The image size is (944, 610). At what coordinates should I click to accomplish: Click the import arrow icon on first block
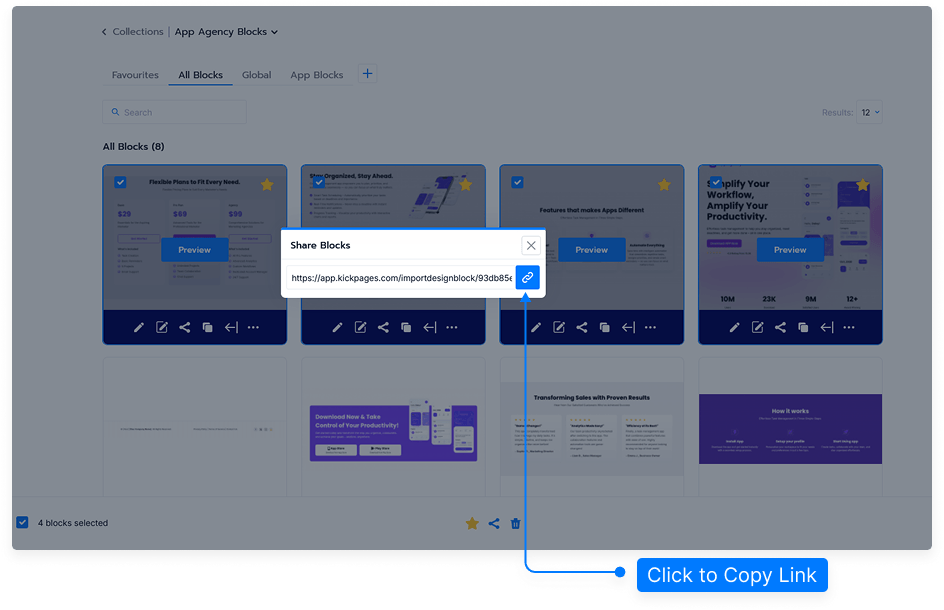point(231,327)
